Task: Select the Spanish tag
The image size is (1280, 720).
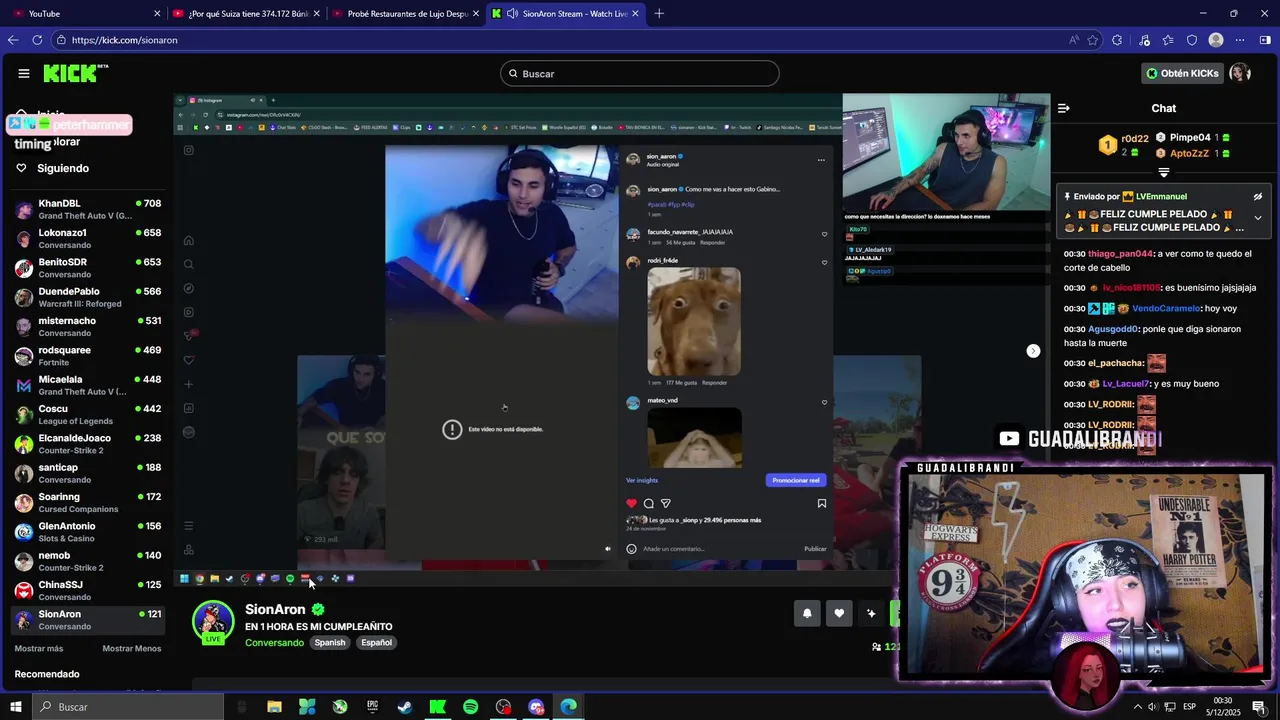Action: pyautogui.click(x=329, y=643)
